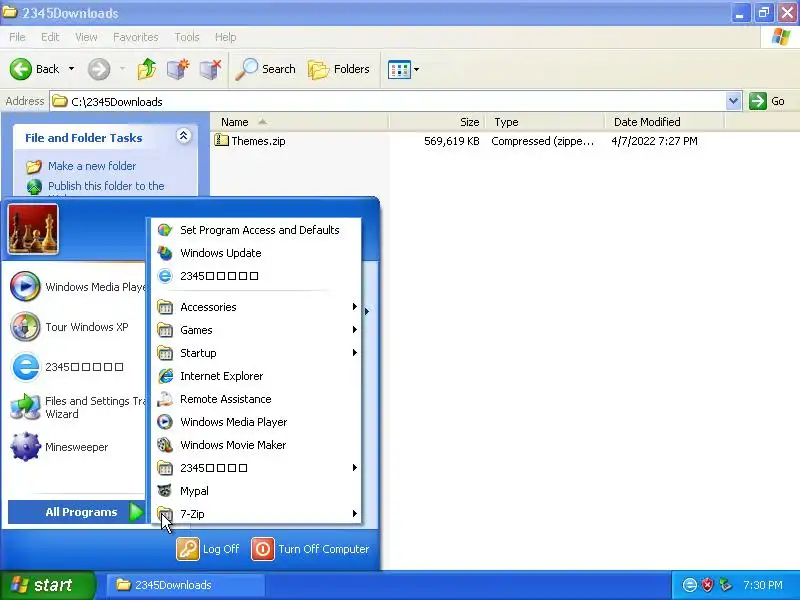Expand the Views dropdown arrow
The height and width of the screenshot is (600, 800).
click(416, 69)
